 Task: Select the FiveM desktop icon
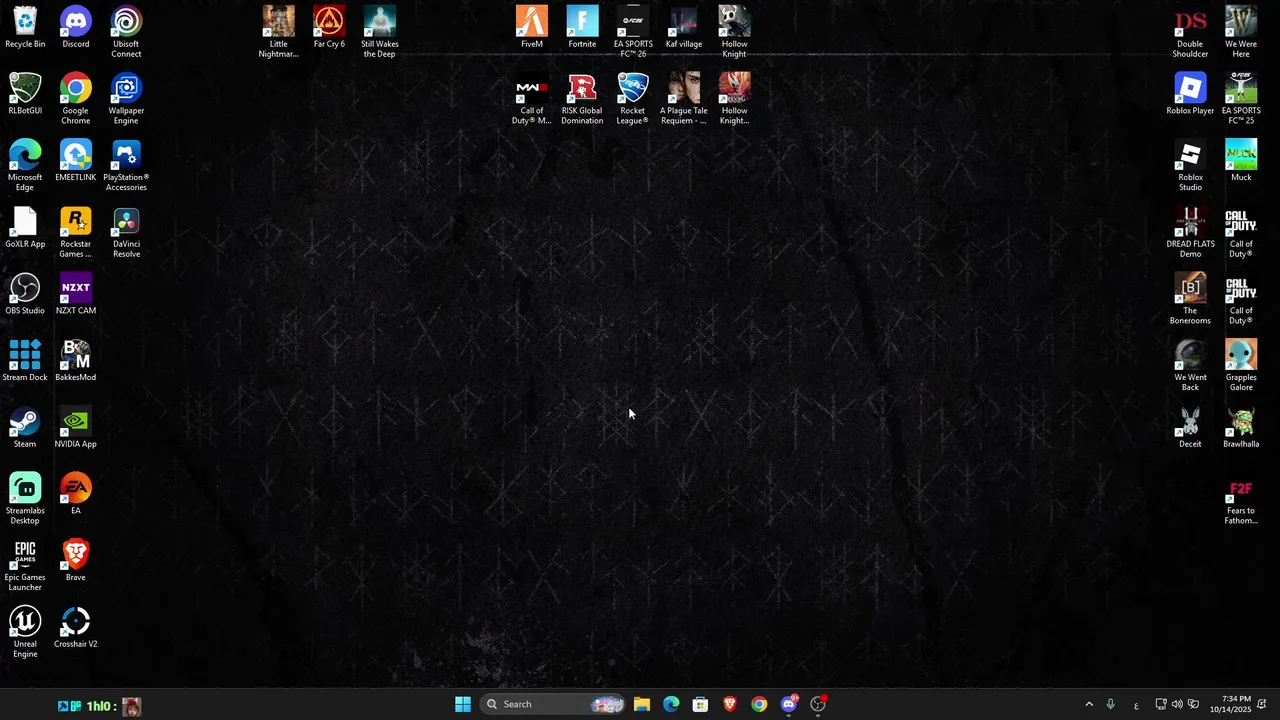pyautogui.click(x=531, y=28)
